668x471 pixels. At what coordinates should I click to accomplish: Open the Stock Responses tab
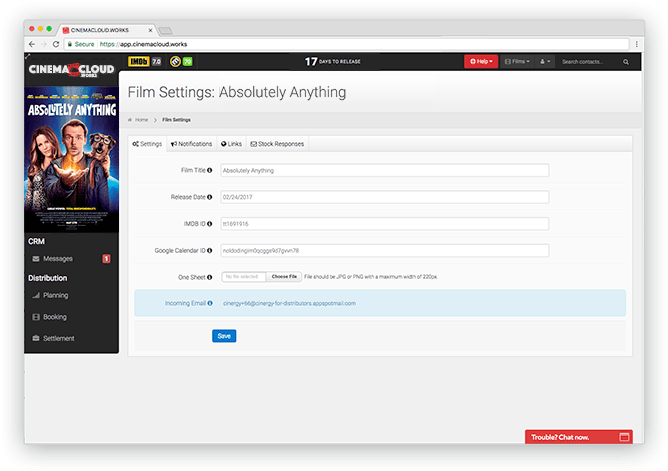tap(277, 144)
